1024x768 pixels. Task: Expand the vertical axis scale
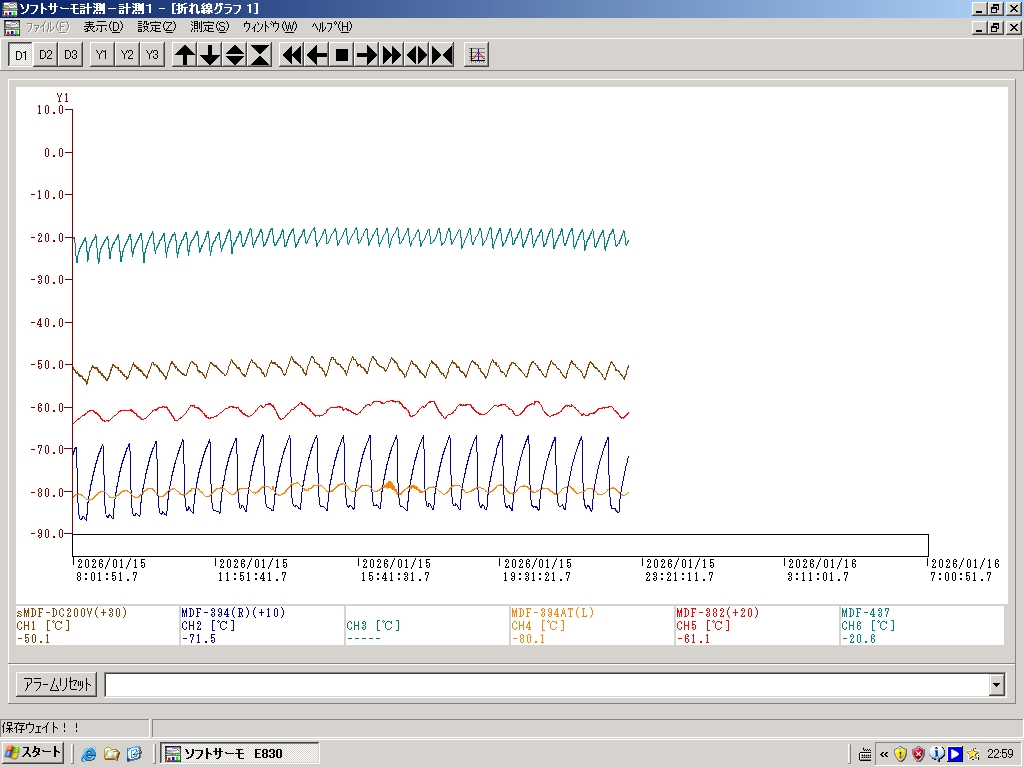coord(235,55)
